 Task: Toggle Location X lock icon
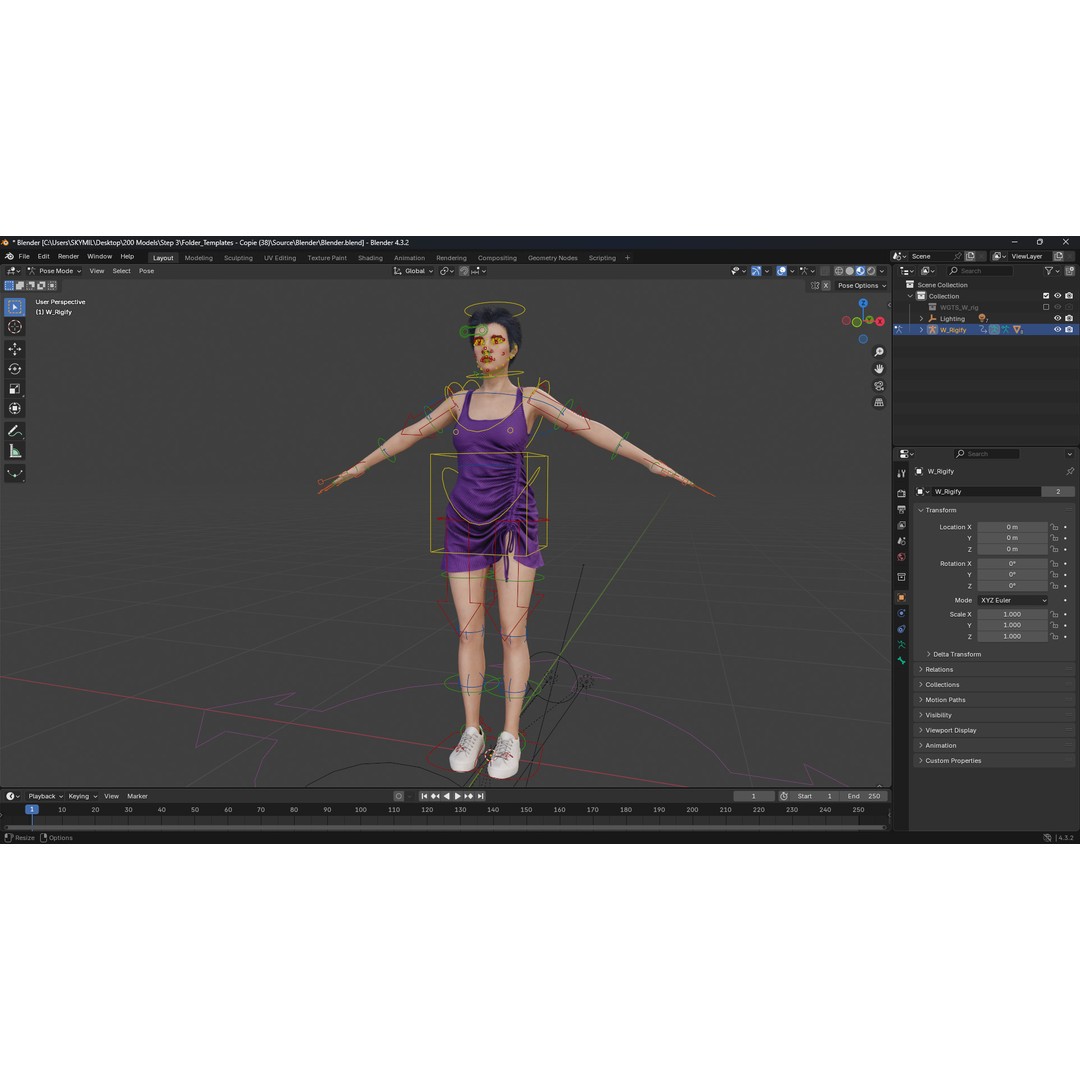coord(1054,527)
